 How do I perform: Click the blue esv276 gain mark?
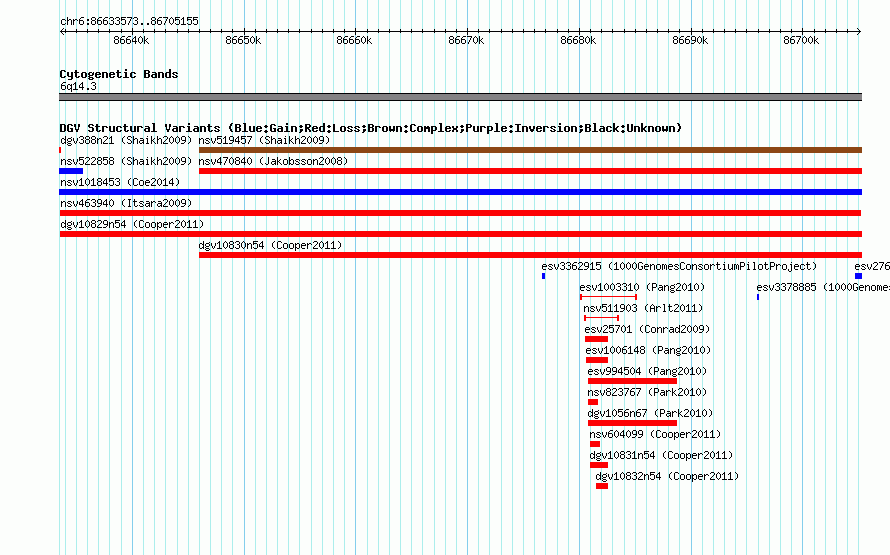tap(858, 276)
